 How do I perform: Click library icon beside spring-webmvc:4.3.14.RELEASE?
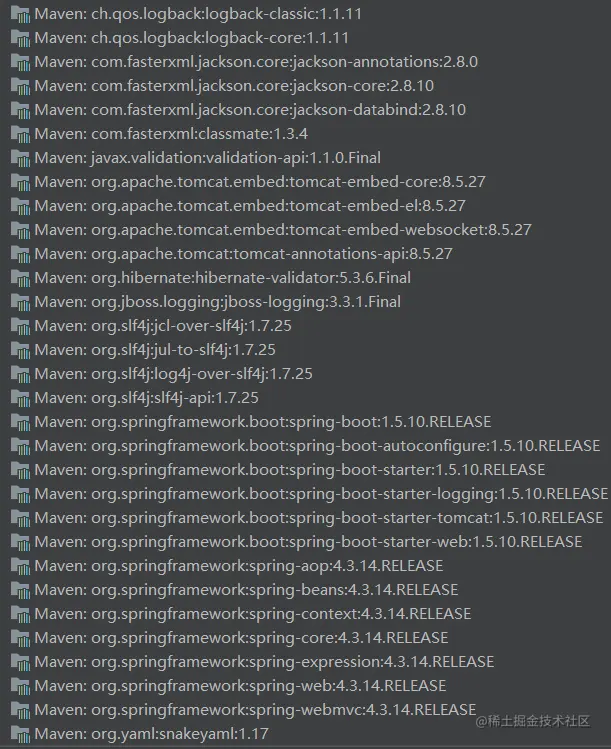point(20,710)
